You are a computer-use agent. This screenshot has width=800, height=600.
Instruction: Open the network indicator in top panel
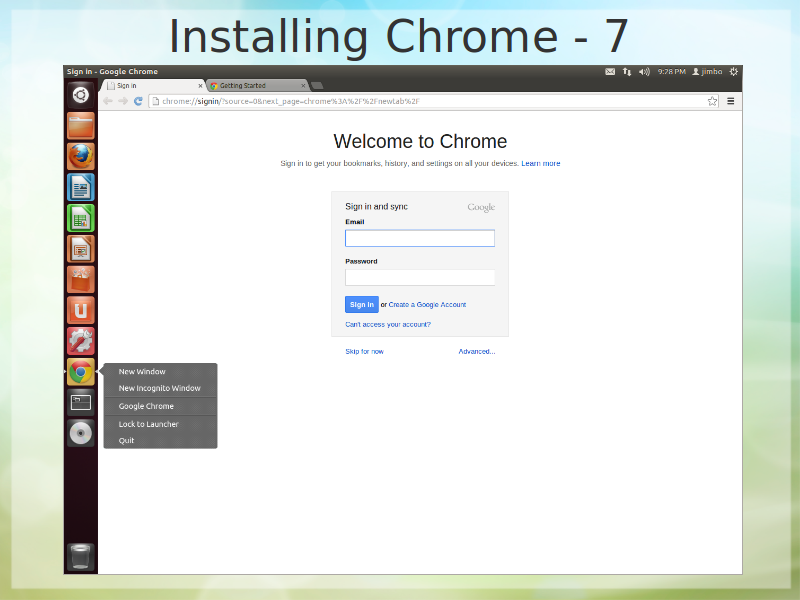click(x=627, y=71)
